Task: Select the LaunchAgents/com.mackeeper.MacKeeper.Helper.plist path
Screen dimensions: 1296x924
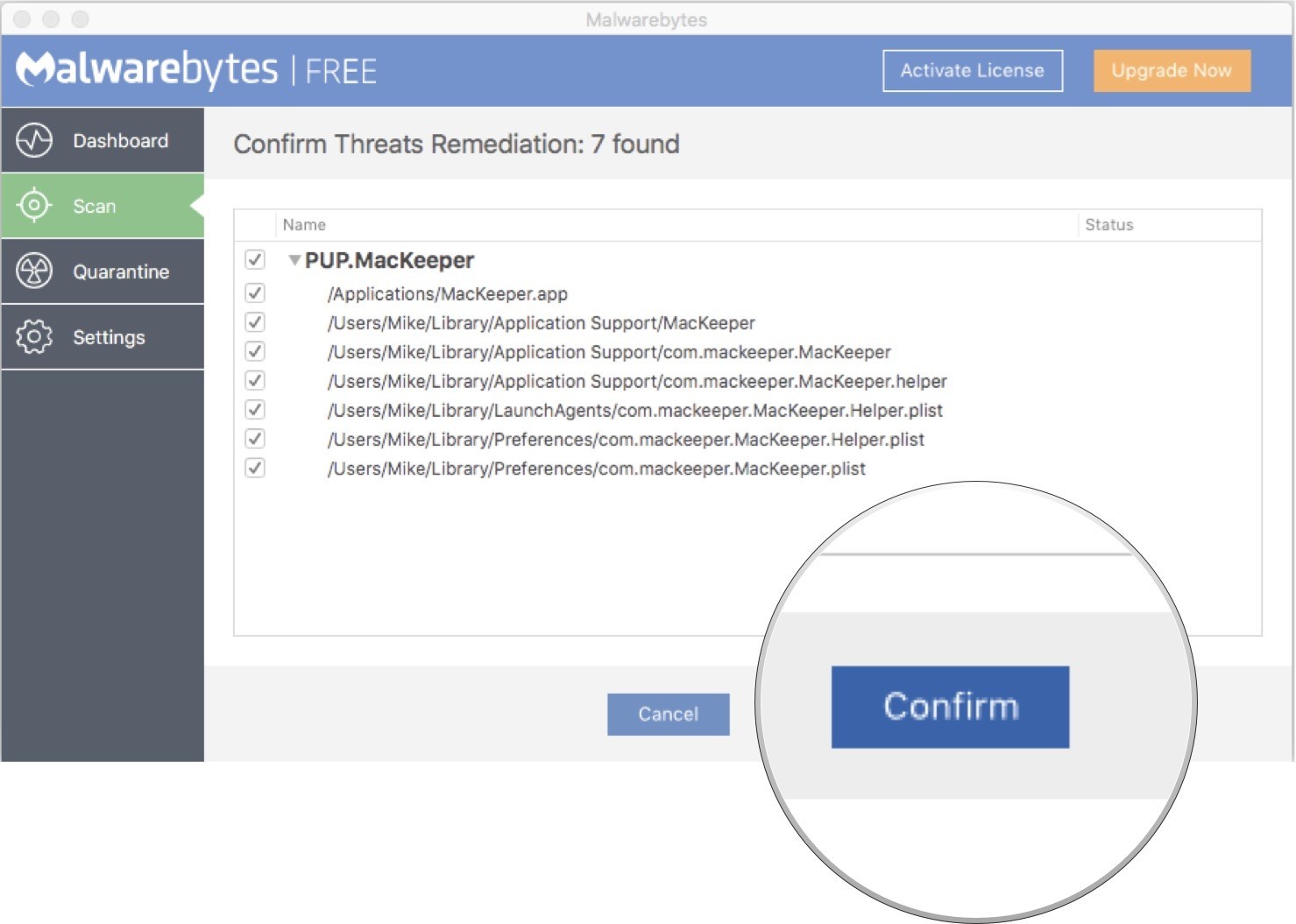Action: (x=635, y=410)
